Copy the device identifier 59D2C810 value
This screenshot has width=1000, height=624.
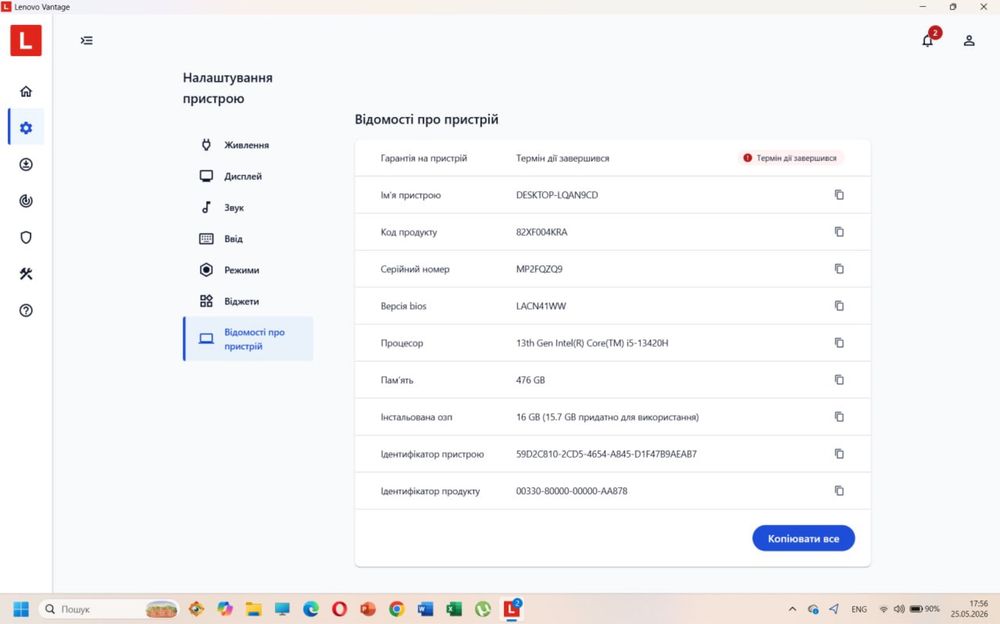point(839,454)
